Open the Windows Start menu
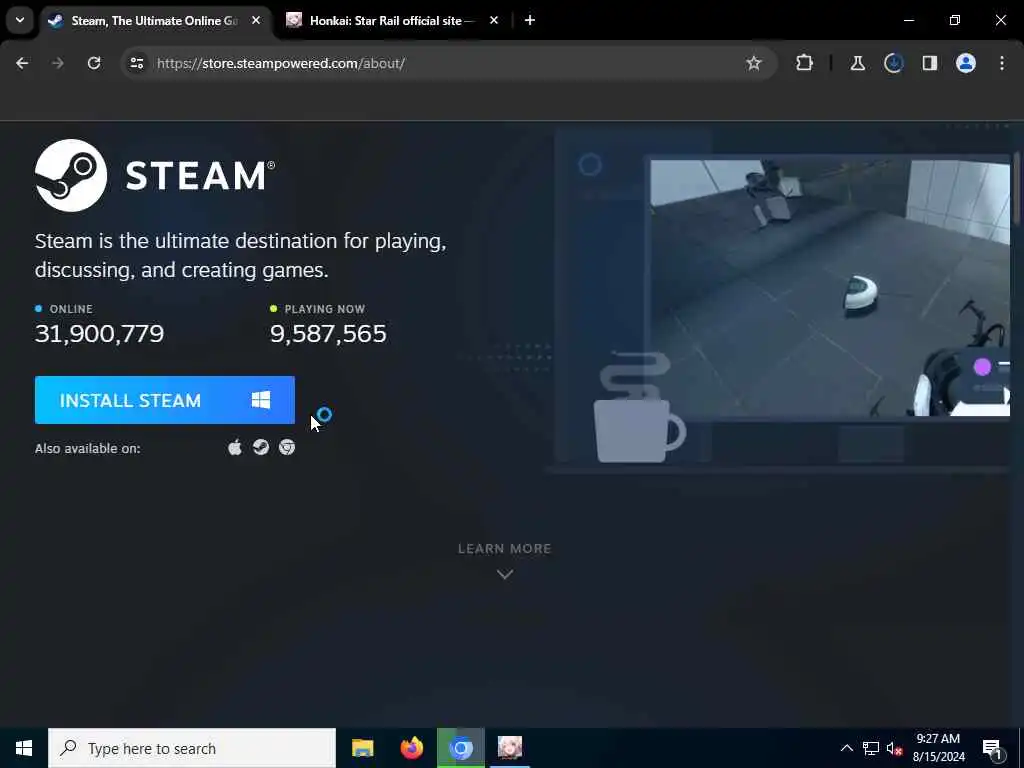Viewport: 1024px width, 768px height. 24,748
